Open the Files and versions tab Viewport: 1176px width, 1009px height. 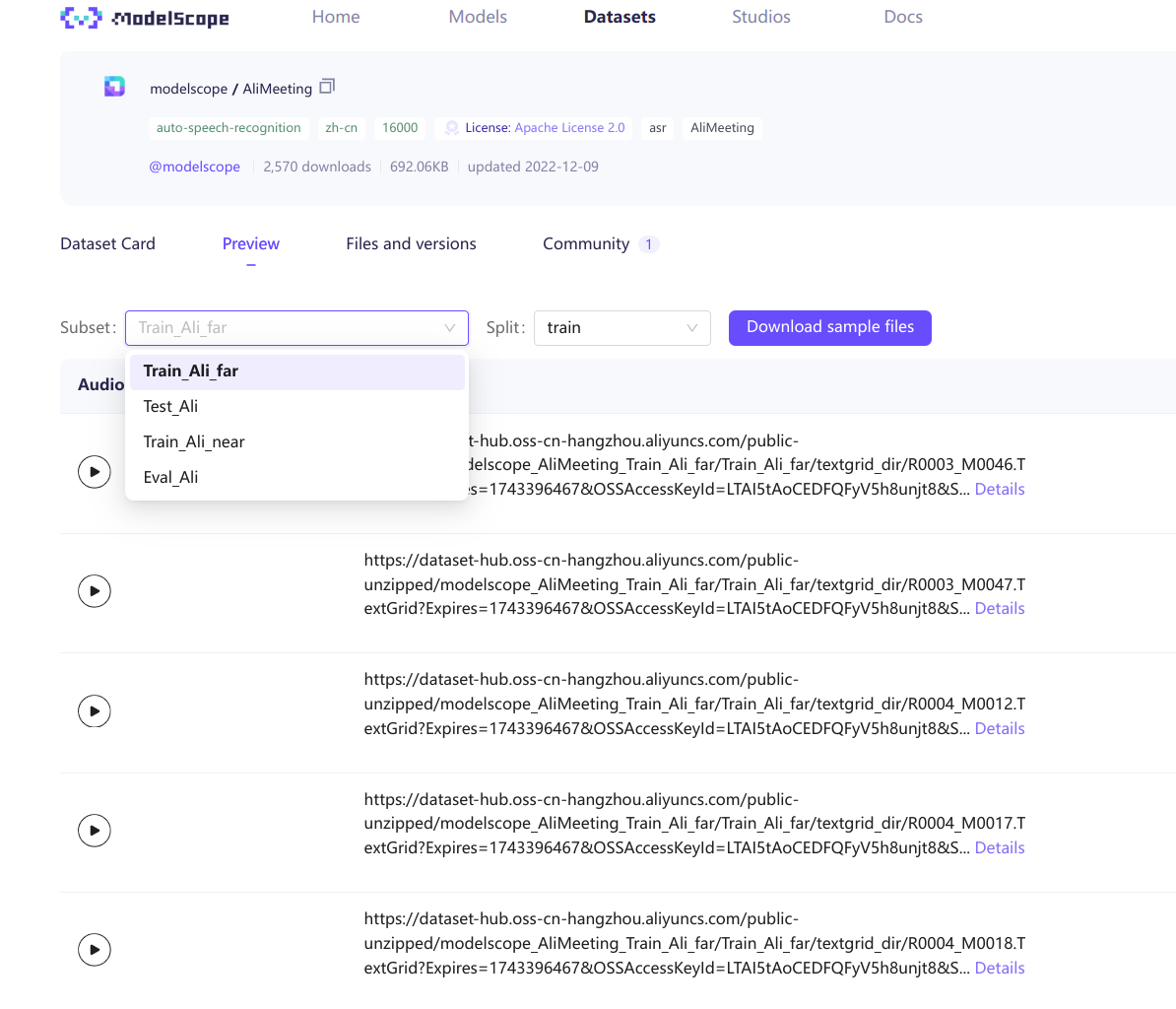pyautogui.click(x=411, y=243)
